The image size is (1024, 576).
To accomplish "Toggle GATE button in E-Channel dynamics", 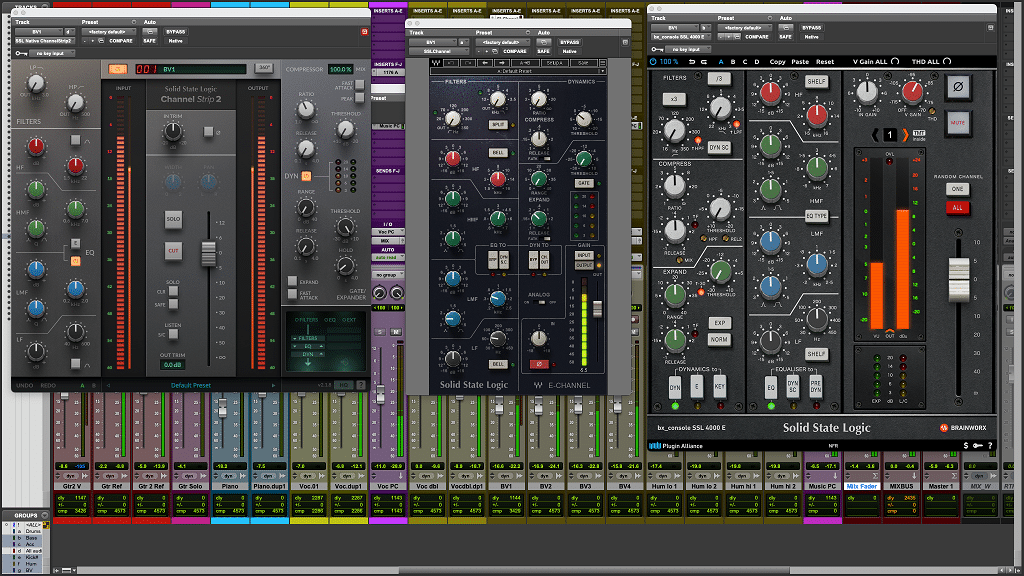I will [584, 184].
